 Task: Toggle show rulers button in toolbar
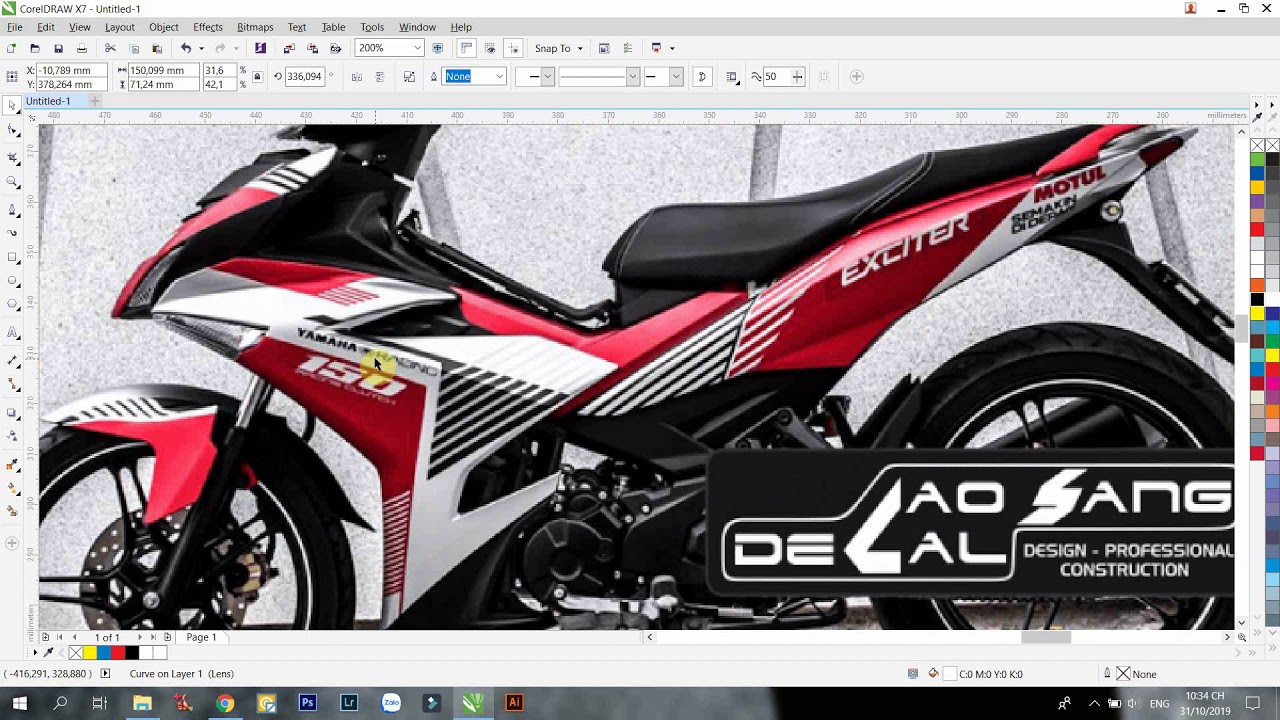click(466, 48)
